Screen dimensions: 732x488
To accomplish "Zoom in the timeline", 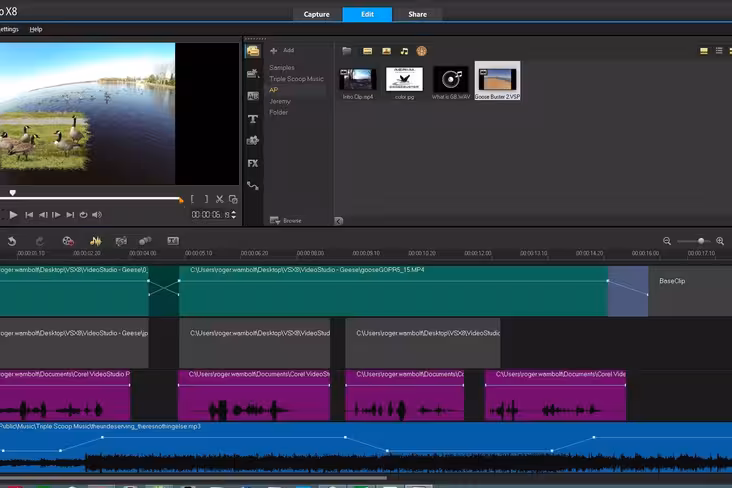I will coord(720,241).
